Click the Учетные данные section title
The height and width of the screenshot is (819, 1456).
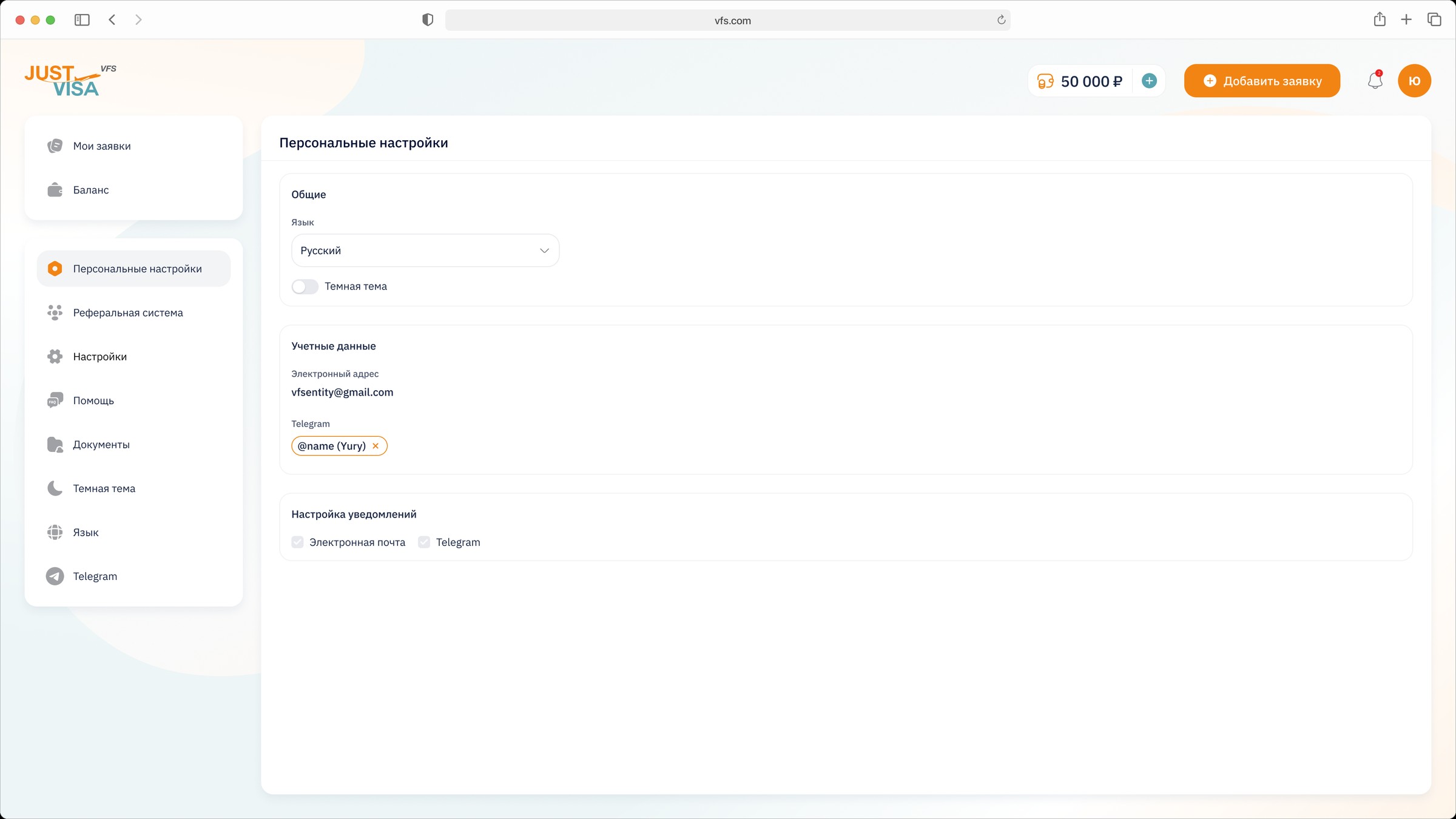334,346
